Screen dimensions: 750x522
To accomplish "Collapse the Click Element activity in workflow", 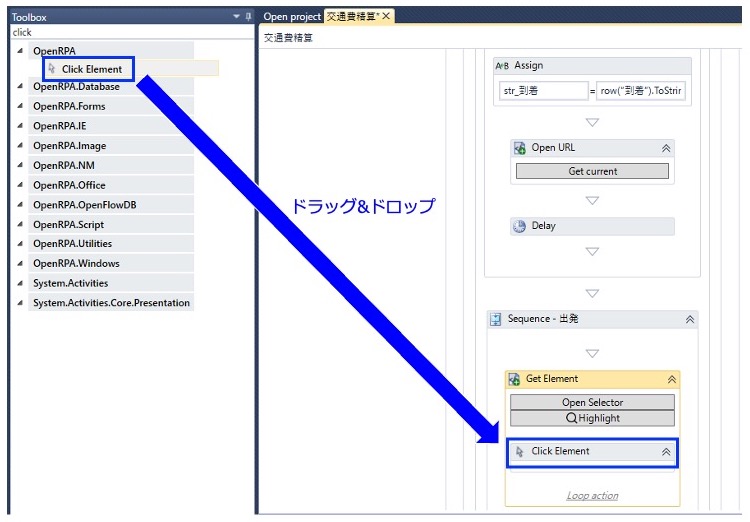I will 666,452.
